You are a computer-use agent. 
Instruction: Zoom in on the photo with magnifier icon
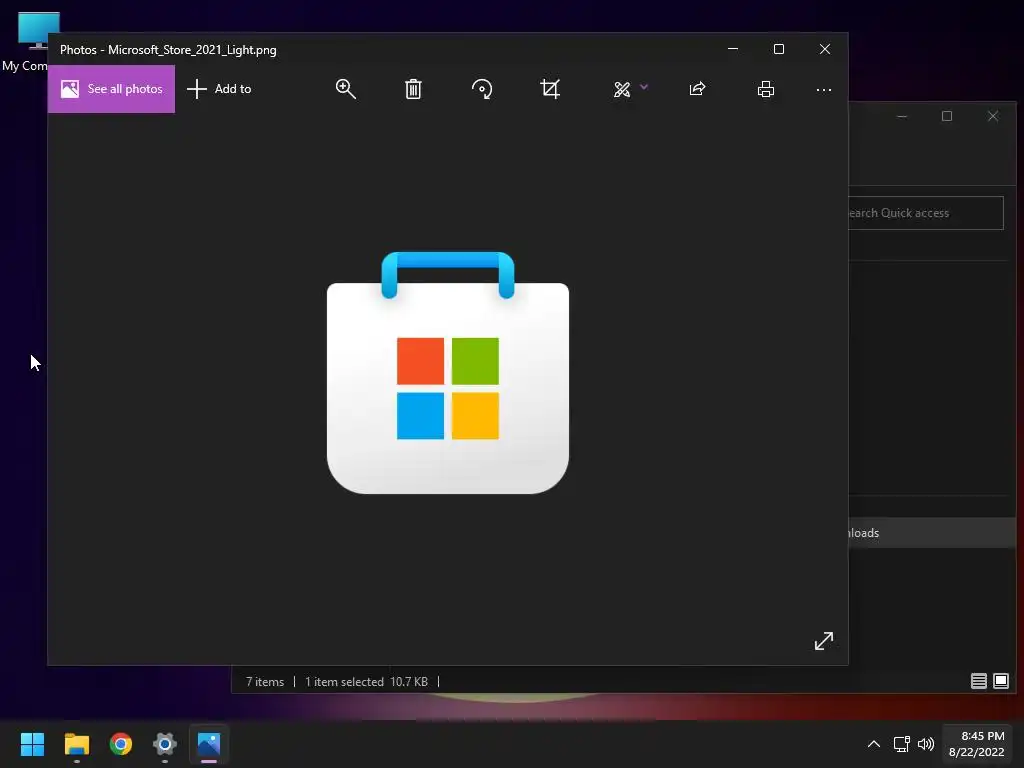point(345,89)
